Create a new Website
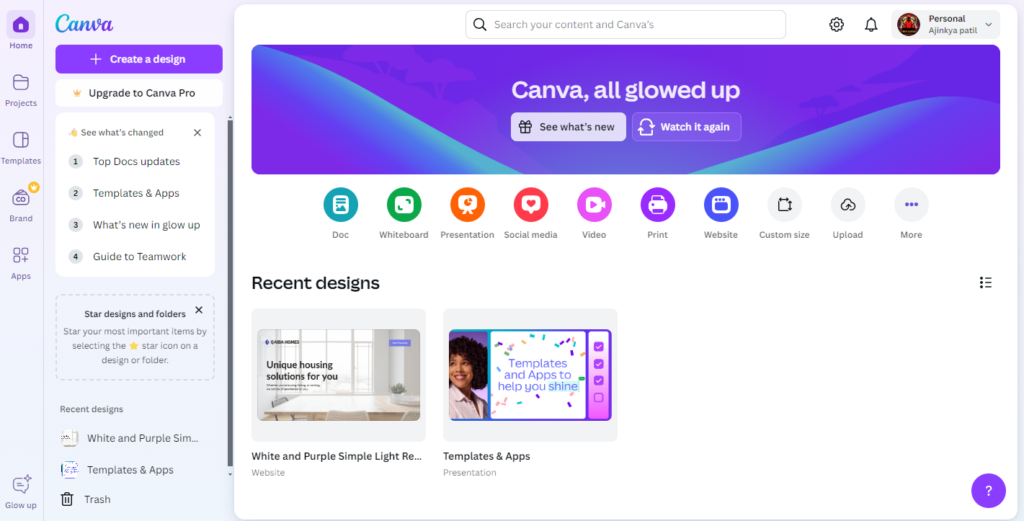Image resolution: width=1024 pixels, height=521 pixels. [x=721, y=205]
